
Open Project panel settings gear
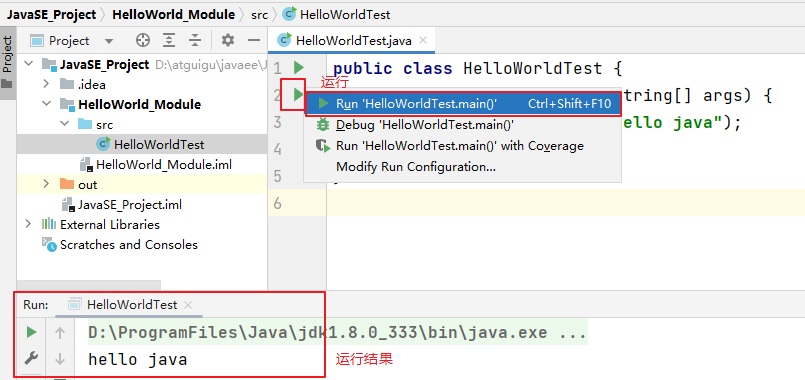[227, 41]
